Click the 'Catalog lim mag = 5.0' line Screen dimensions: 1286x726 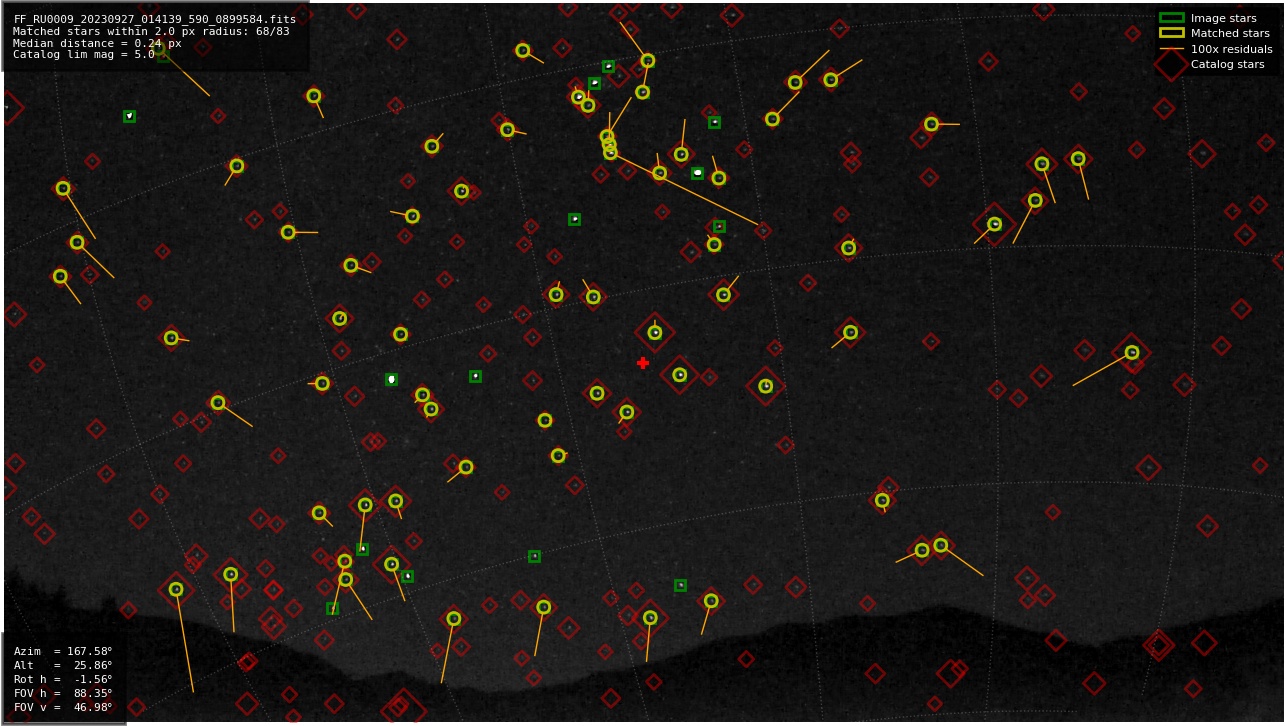[84, 55]
